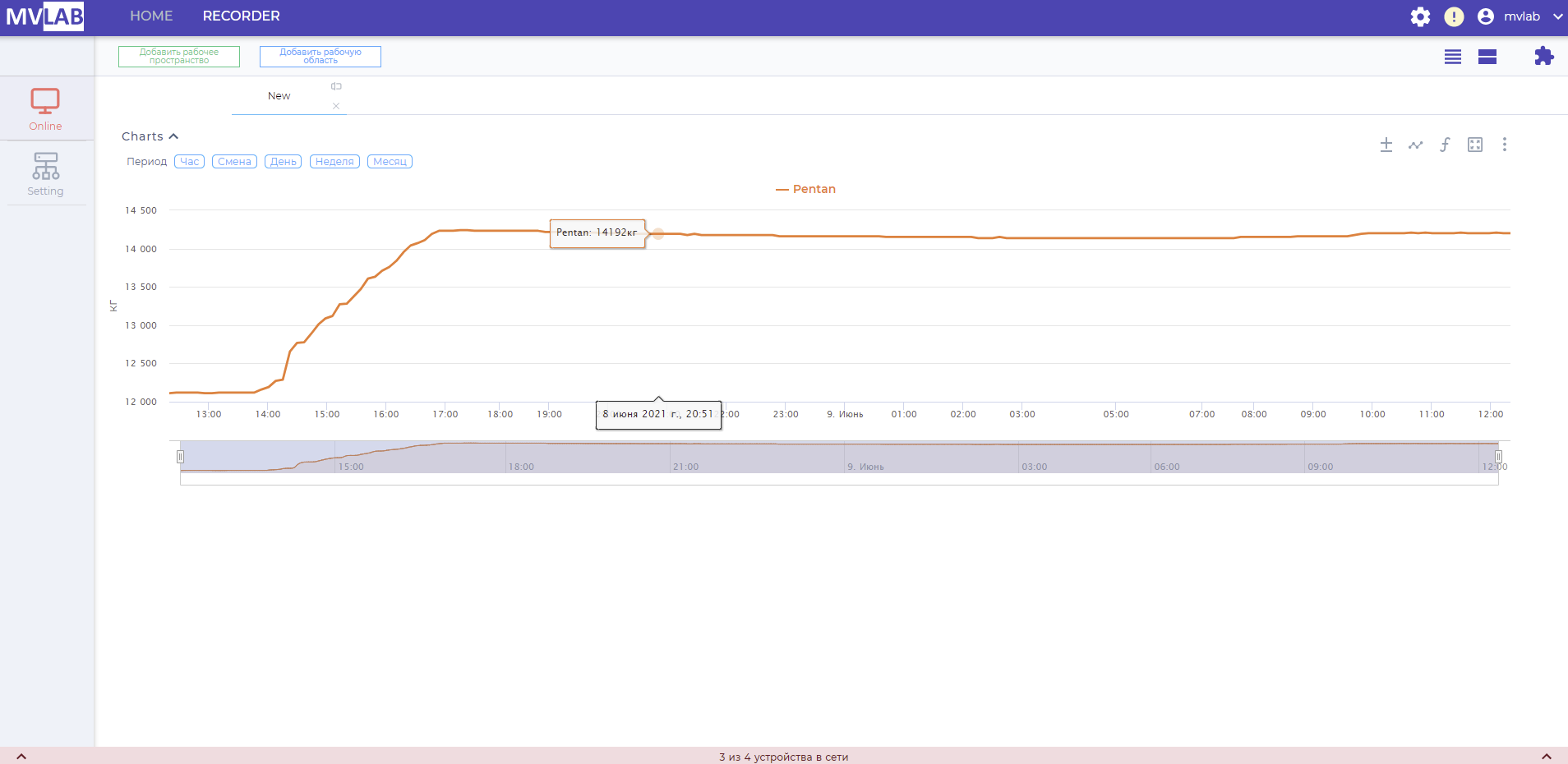The width and height of the screenshot is (1568, 764).
Task: Click Добавить рабочее пространство button
Action: (x=179, y=56)
